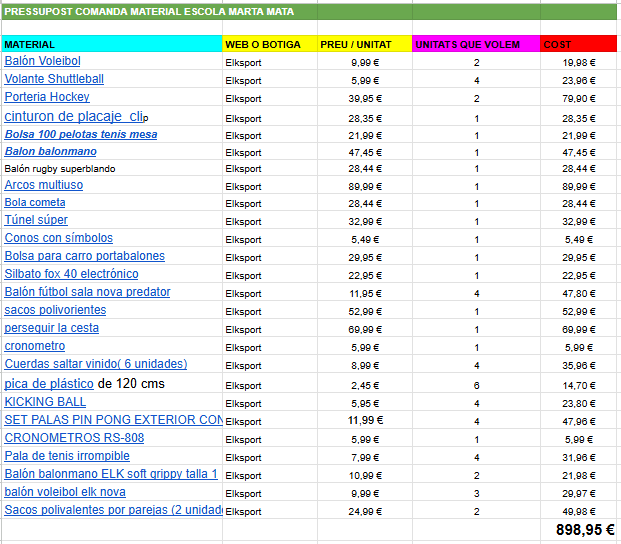Click the KICKING BALL link
The height and width of the screenshot is (544, 621).
[x=45, y=401]
